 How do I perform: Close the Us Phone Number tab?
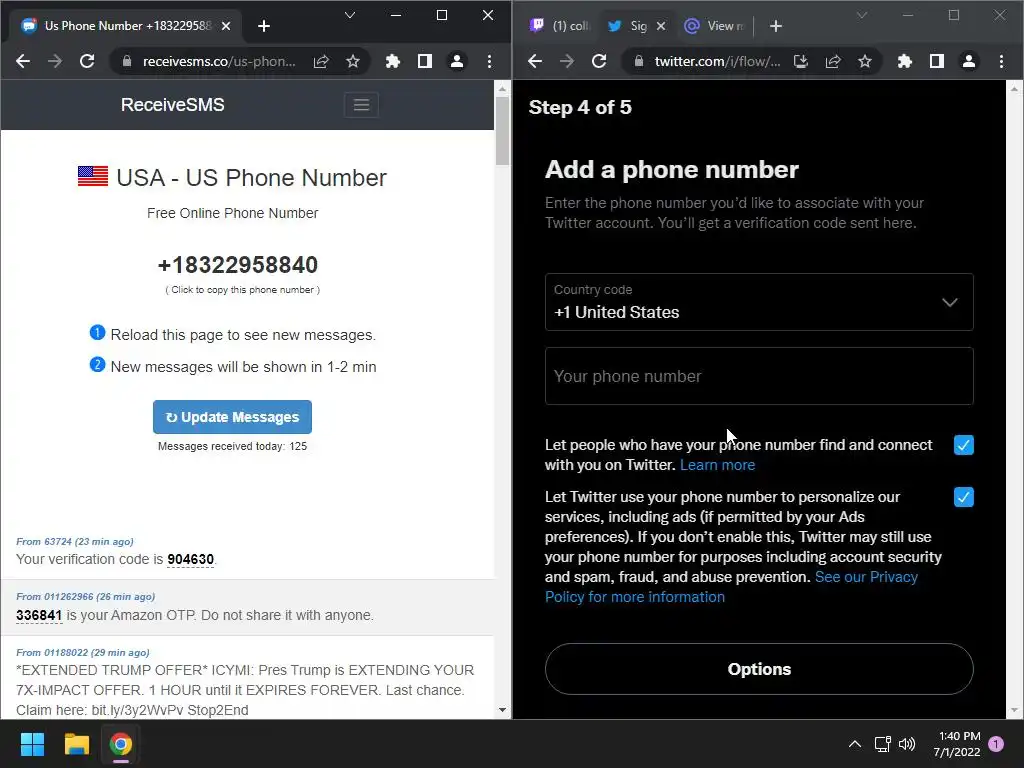point(226,26)
